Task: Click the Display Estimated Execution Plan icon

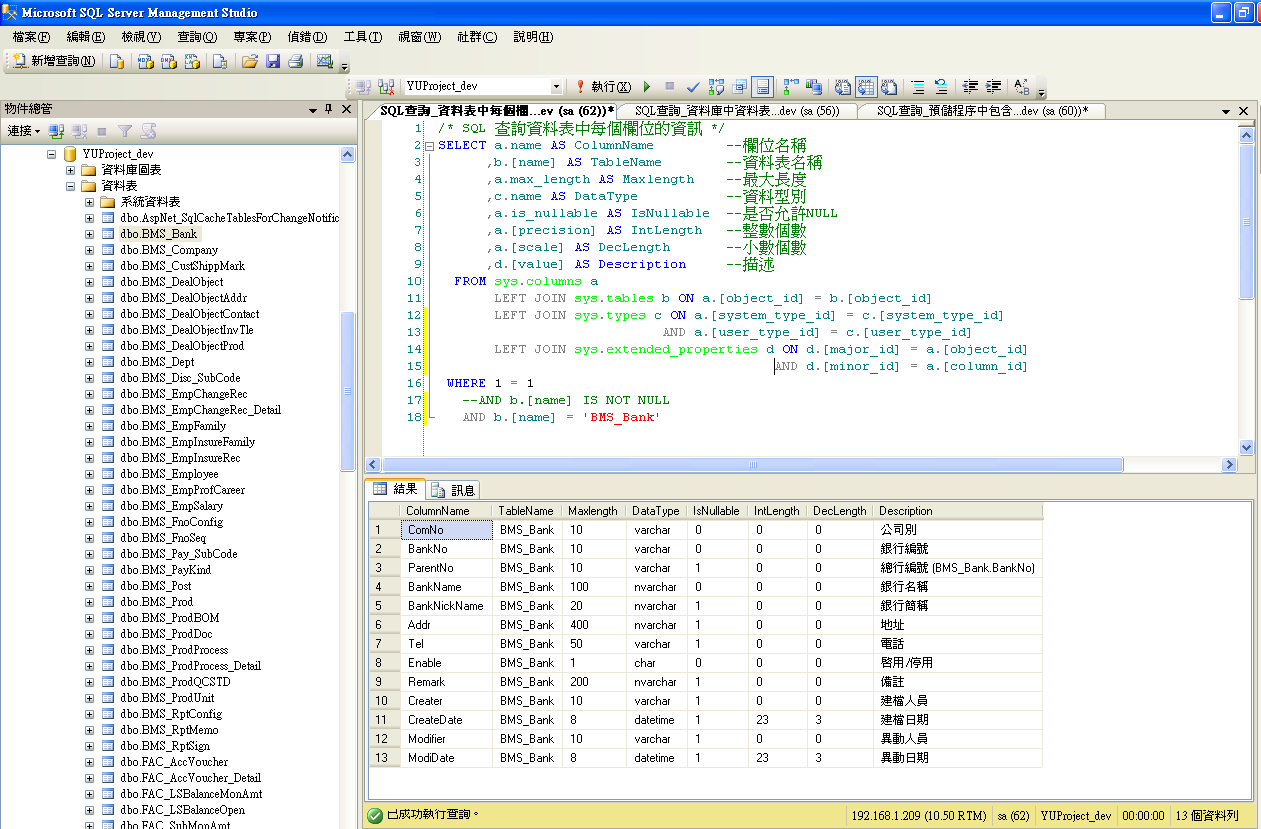Action: (716, 87)
